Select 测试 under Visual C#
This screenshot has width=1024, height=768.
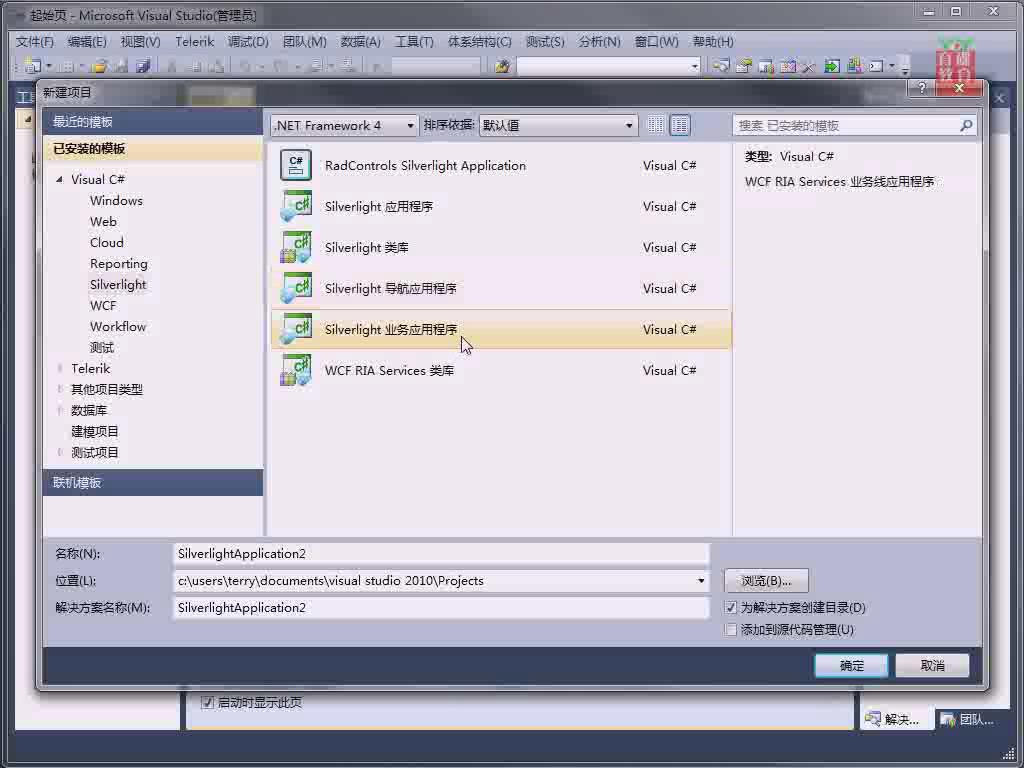tap(102, 347)
